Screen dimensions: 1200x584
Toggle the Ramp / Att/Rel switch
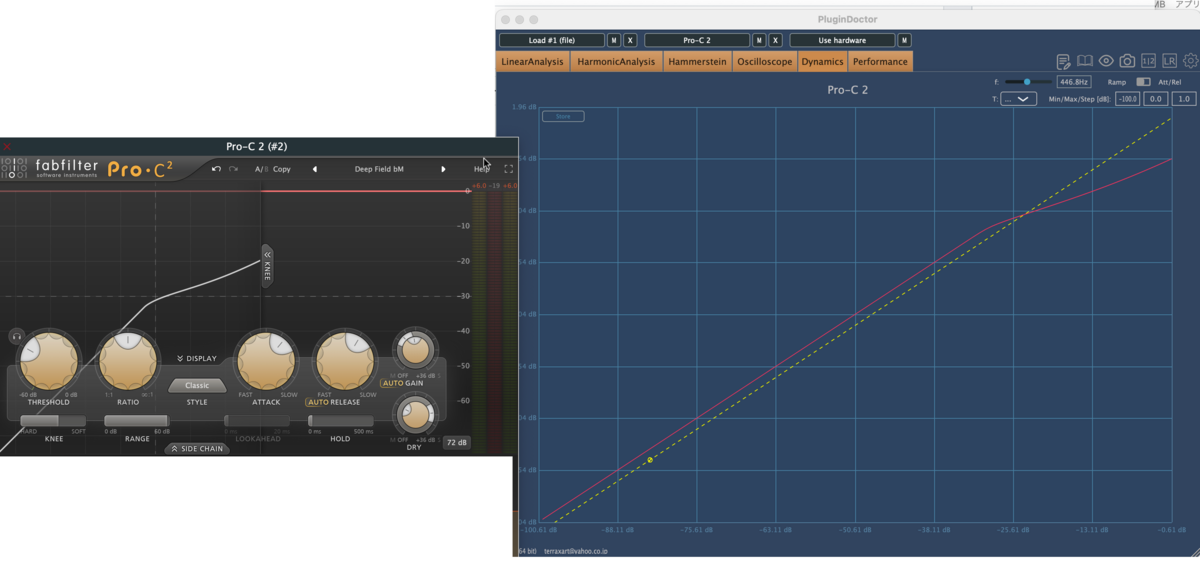(x=1143, y=82)
